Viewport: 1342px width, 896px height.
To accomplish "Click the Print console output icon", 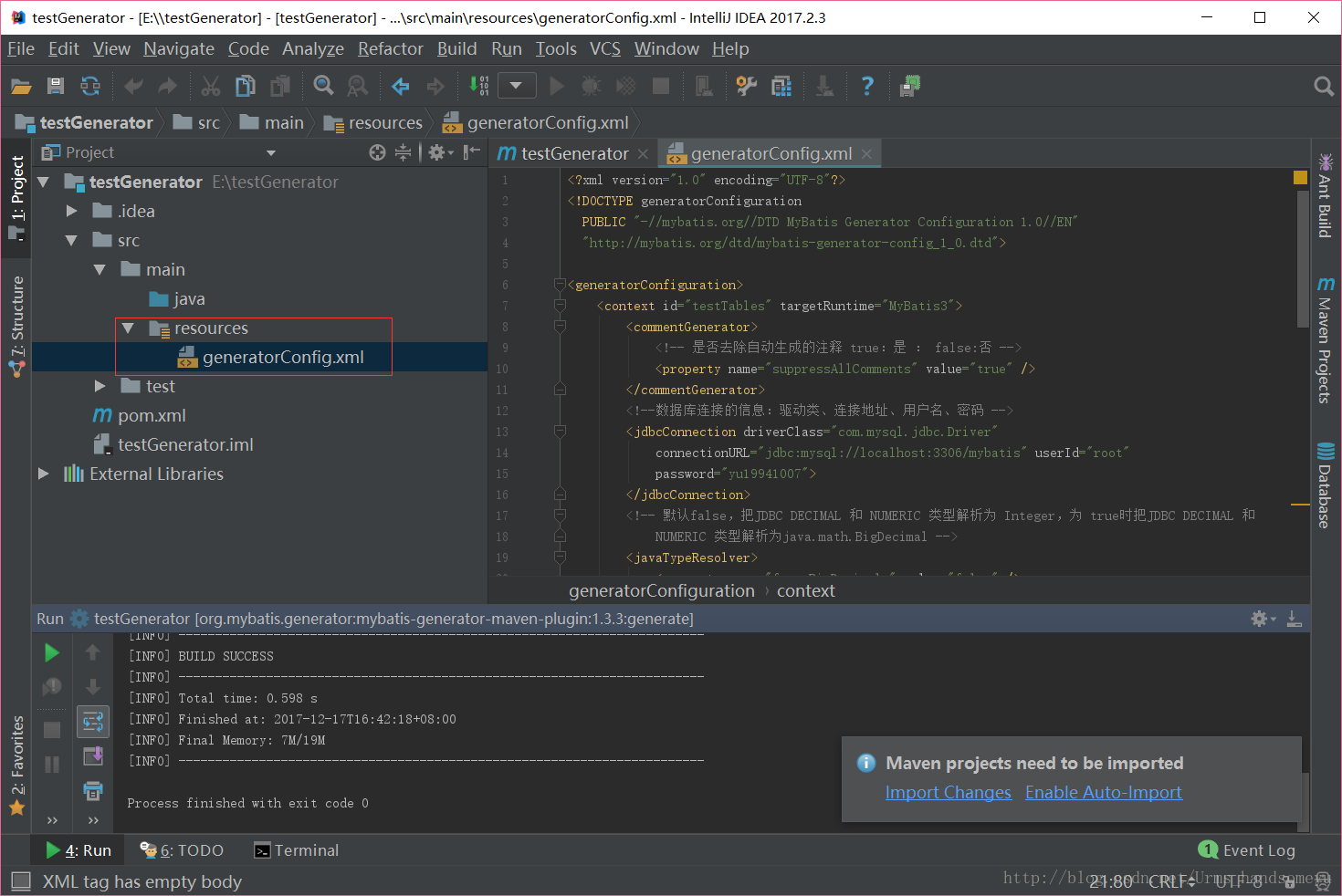I will coord(92,790).
